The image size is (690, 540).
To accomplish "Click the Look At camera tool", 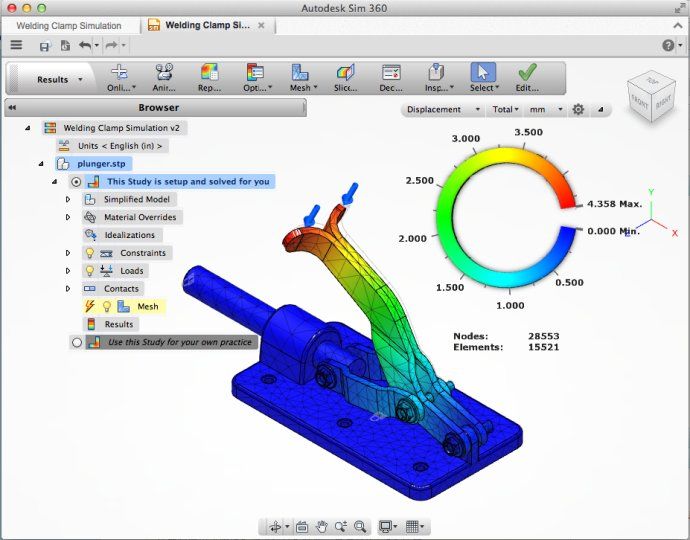I will (x=302, y=526).
